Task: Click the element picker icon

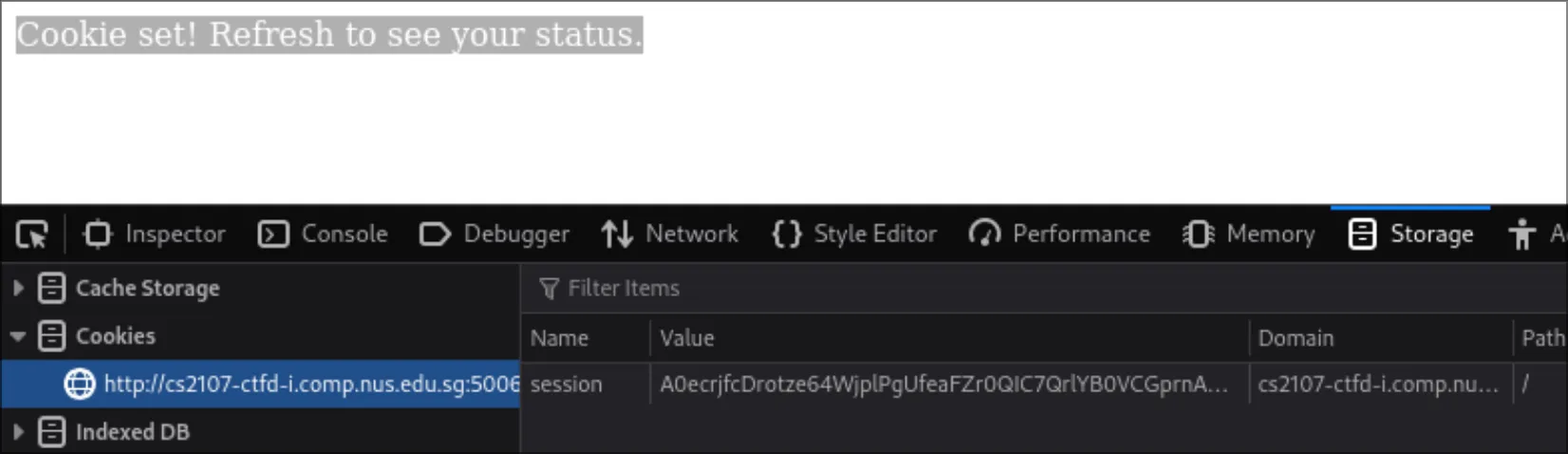Action: click(x=31, y=234)
